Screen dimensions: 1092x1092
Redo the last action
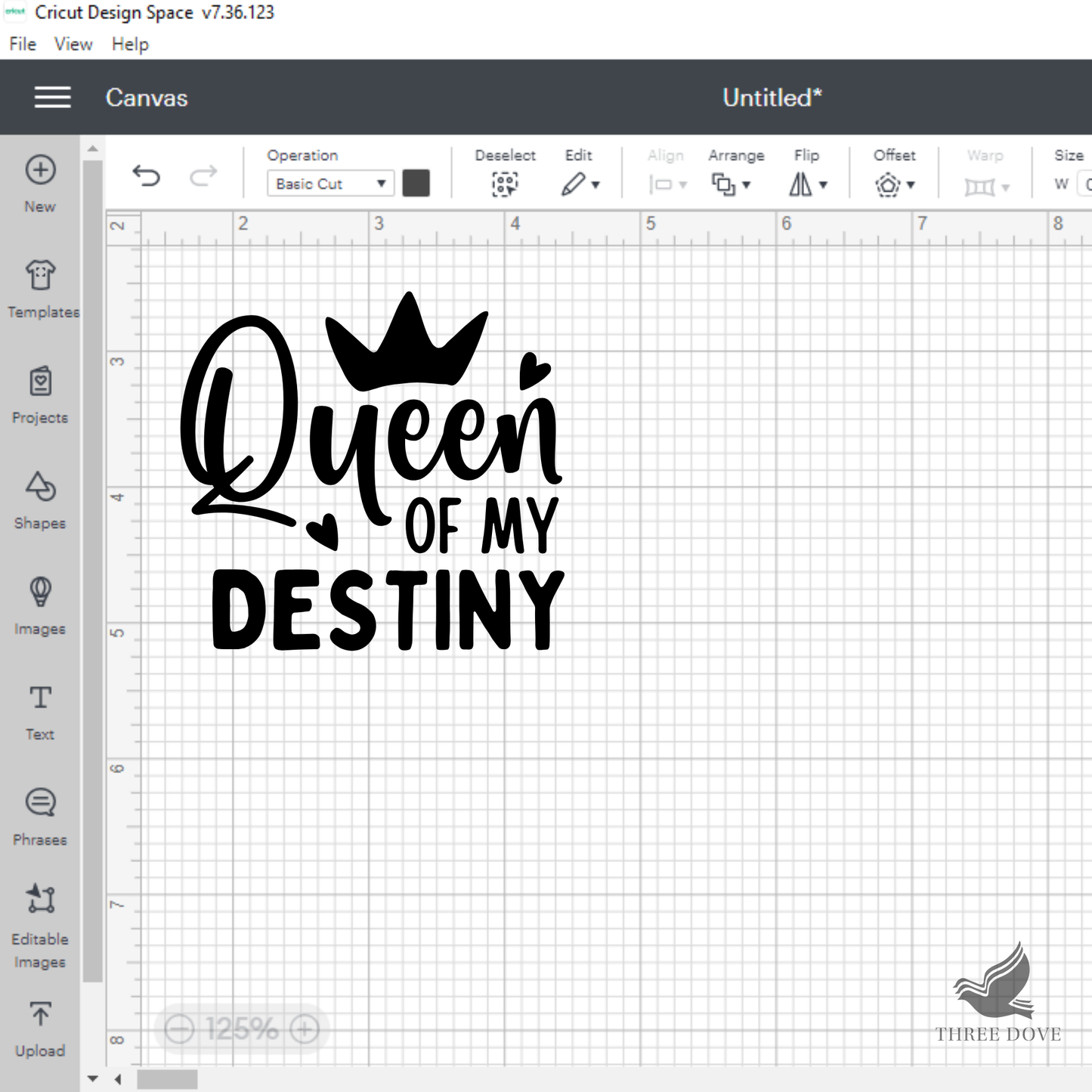click(203, 176)
